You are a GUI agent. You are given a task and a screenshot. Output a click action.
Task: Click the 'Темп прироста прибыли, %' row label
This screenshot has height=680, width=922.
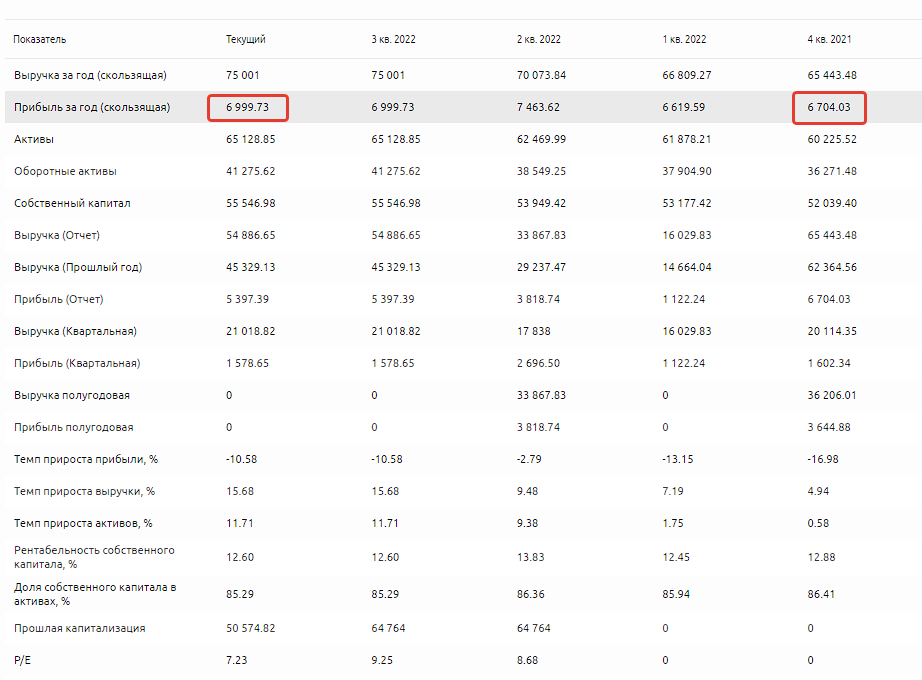[86, 459]
